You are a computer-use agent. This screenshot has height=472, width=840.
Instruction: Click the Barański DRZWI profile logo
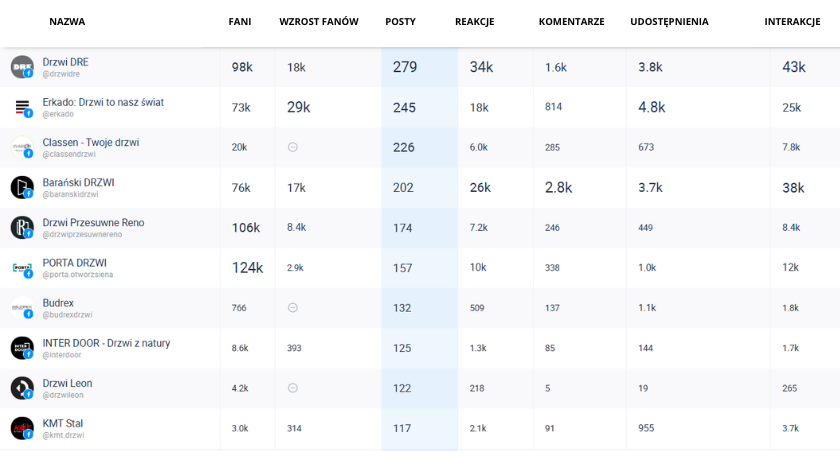(22, 187)
